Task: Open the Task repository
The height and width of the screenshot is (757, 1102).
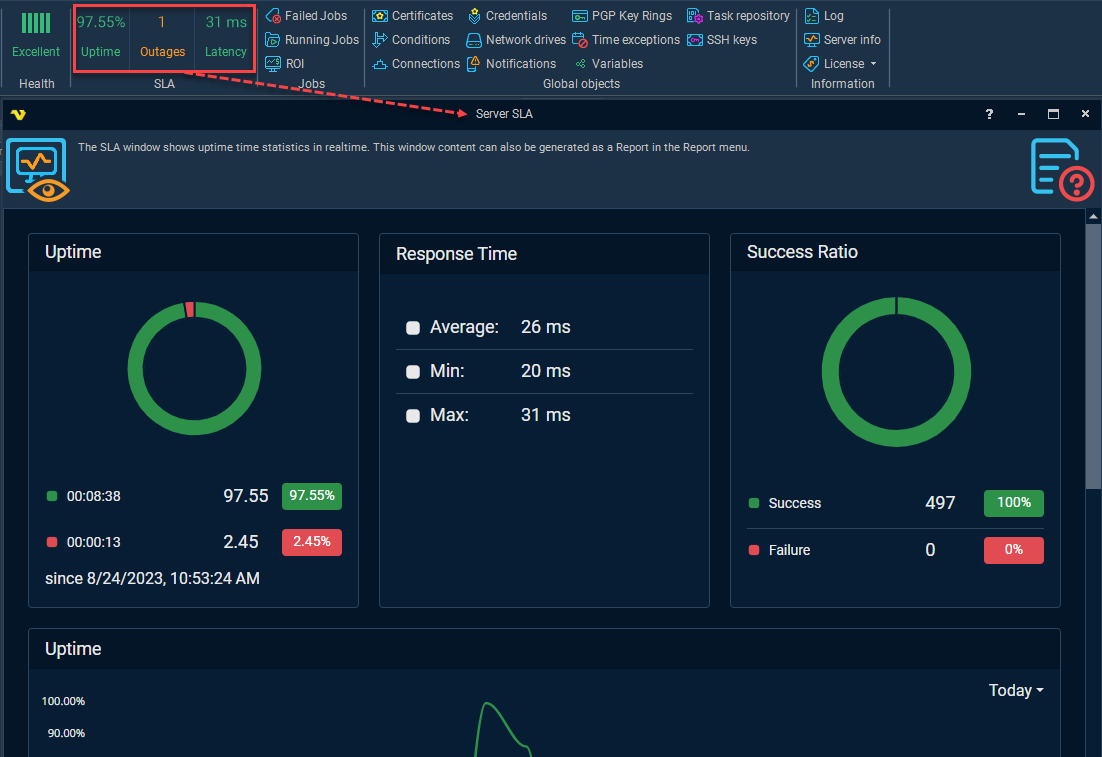Action: [x=695, y=16]
